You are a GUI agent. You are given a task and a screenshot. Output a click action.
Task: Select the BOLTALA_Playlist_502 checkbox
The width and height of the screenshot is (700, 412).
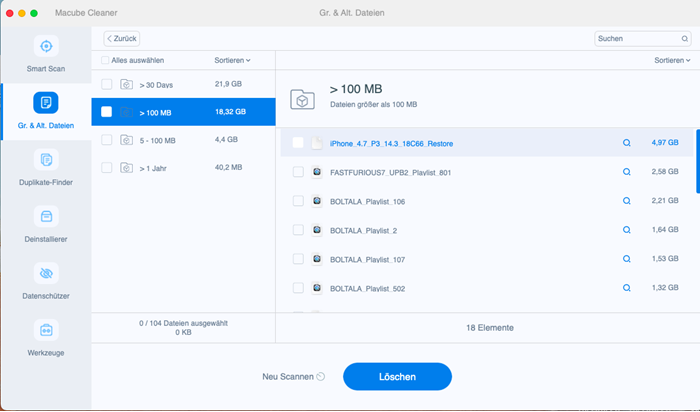pos(298,288)
